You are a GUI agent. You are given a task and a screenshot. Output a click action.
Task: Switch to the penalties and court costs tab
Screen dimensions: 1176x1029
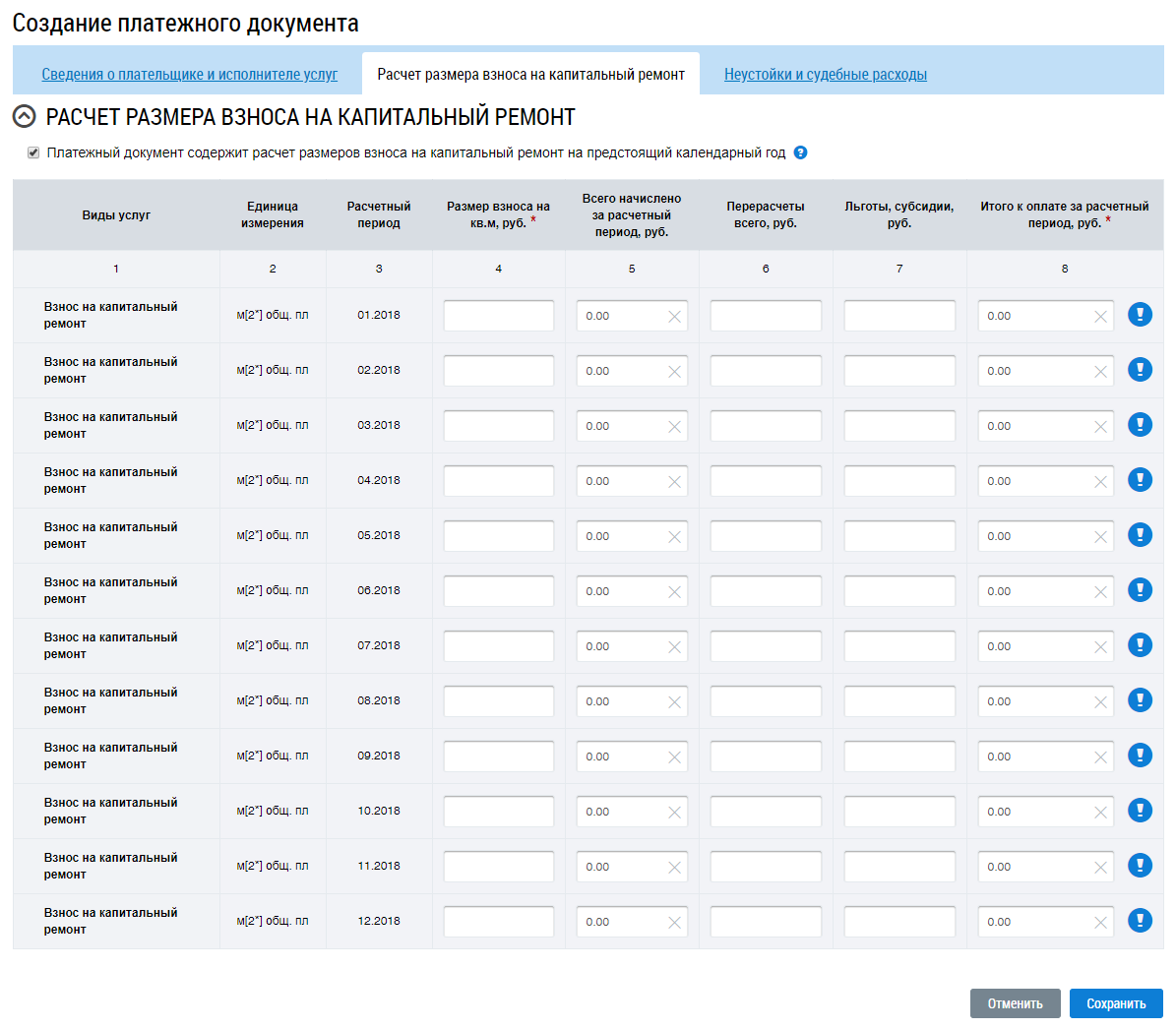(825, 75)
